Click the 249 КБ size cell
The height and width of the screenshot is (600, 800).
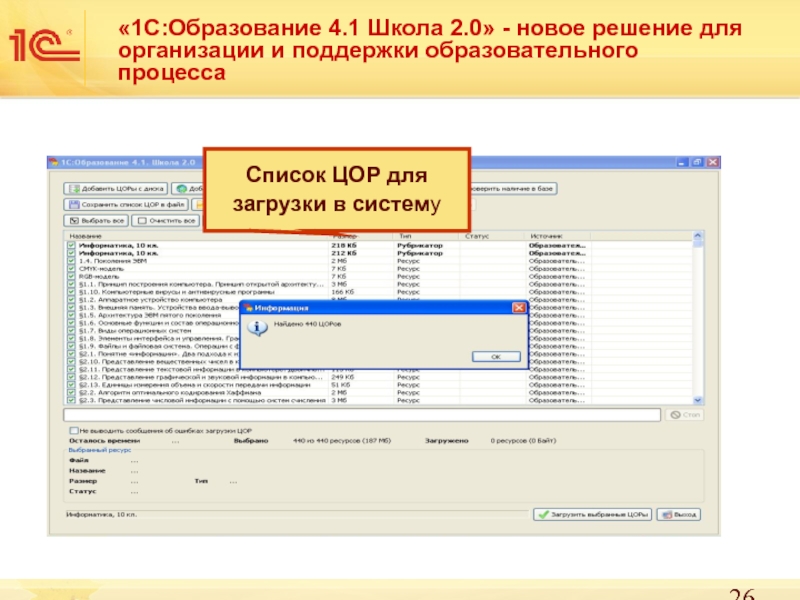coord(343,377)
